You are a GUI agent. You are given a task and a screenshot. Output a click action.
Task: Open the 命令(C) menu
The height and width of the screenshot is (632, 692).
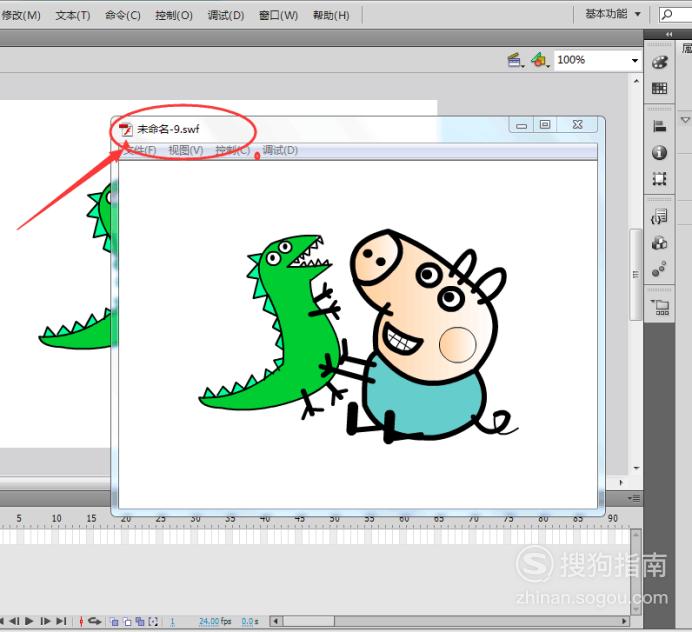pos(123,15)
